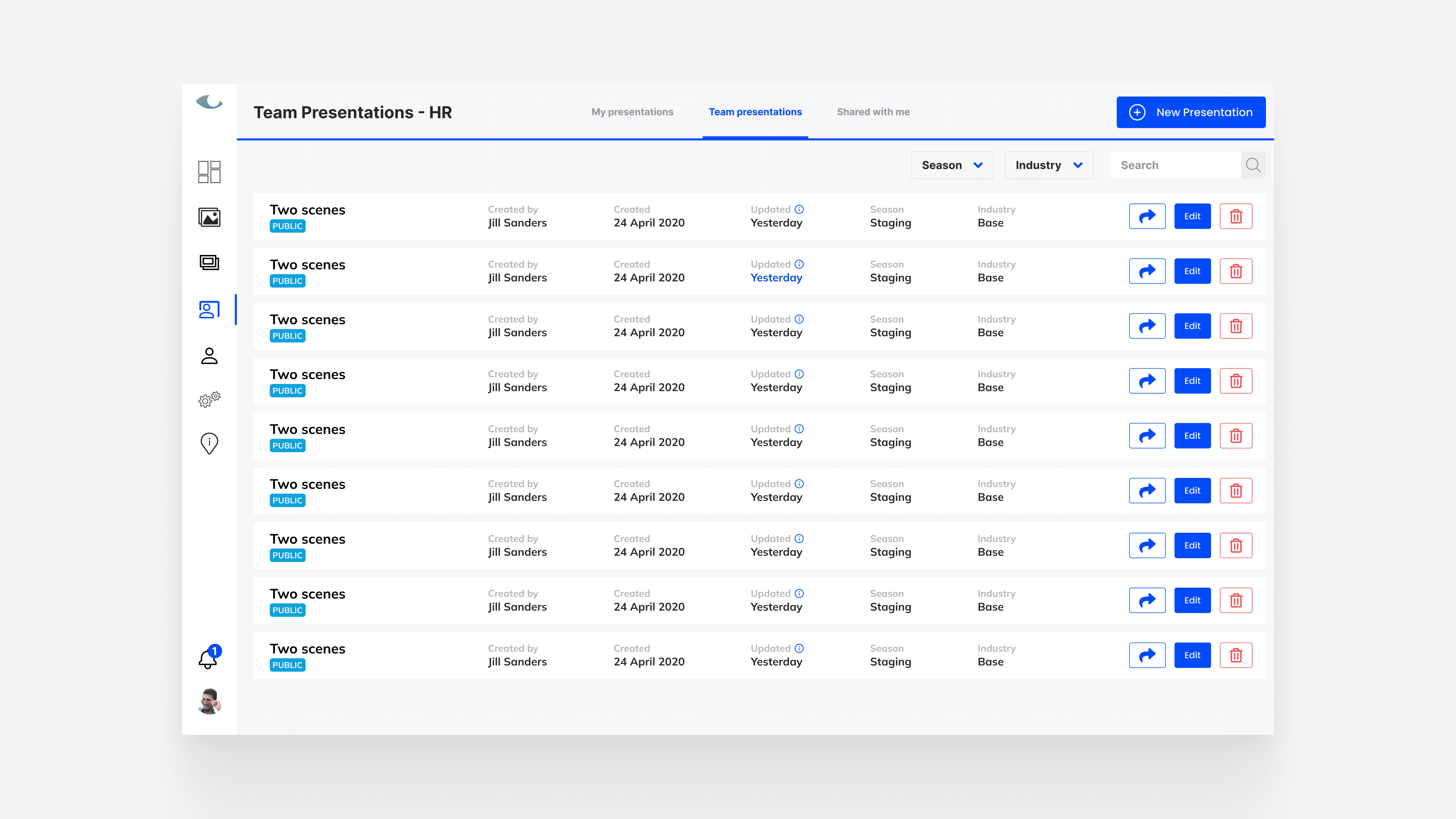Image resolution: width=1456 pixels, height=819 pixels.
Task: Edit the fifth row's presentation
Action: (1193, 435)
